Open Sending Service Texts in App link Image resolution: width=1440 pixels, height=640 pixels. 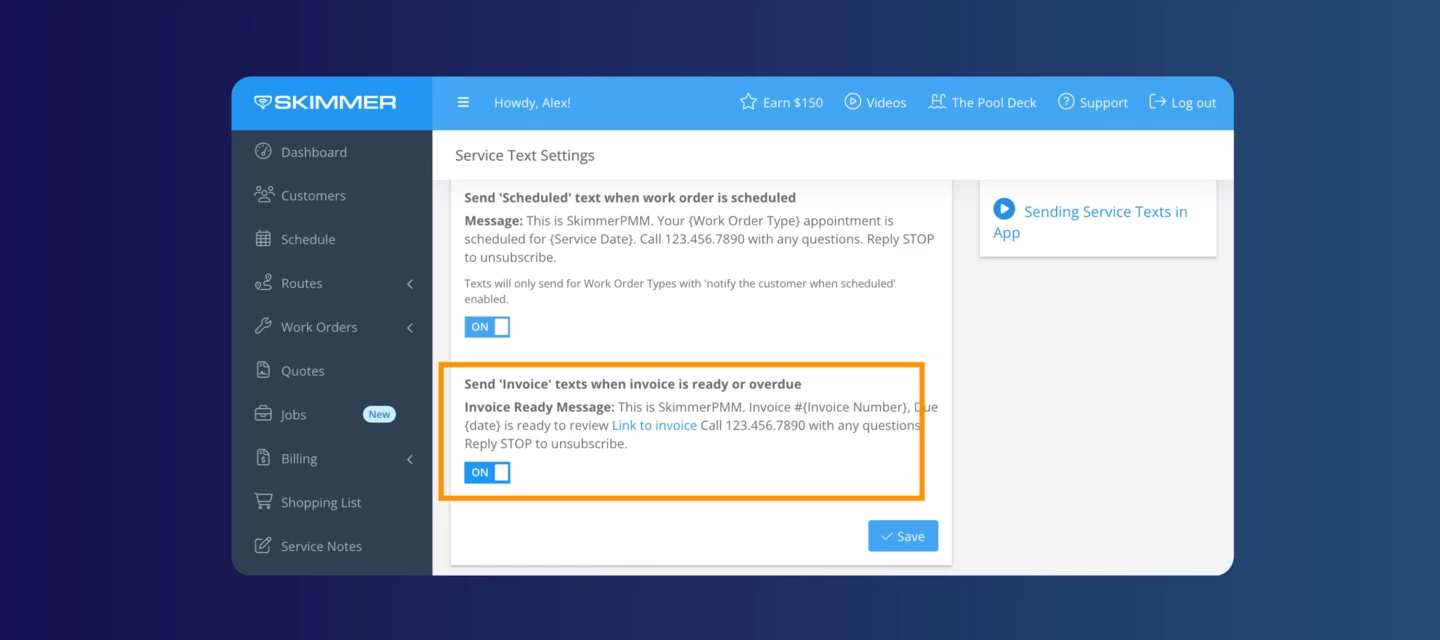(1090, 222)
